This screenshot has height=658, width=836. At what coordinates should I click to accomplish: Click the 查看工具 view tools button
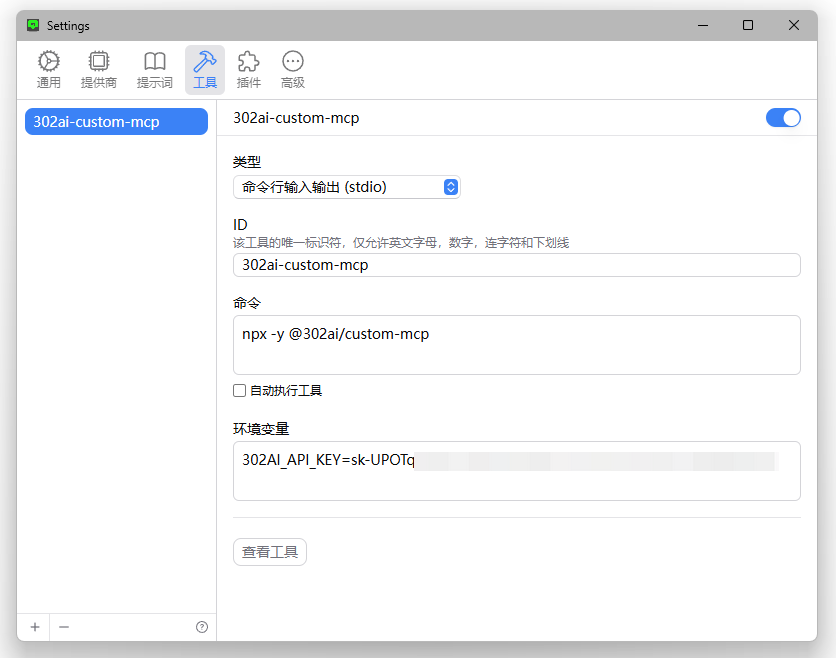point(270,552)
